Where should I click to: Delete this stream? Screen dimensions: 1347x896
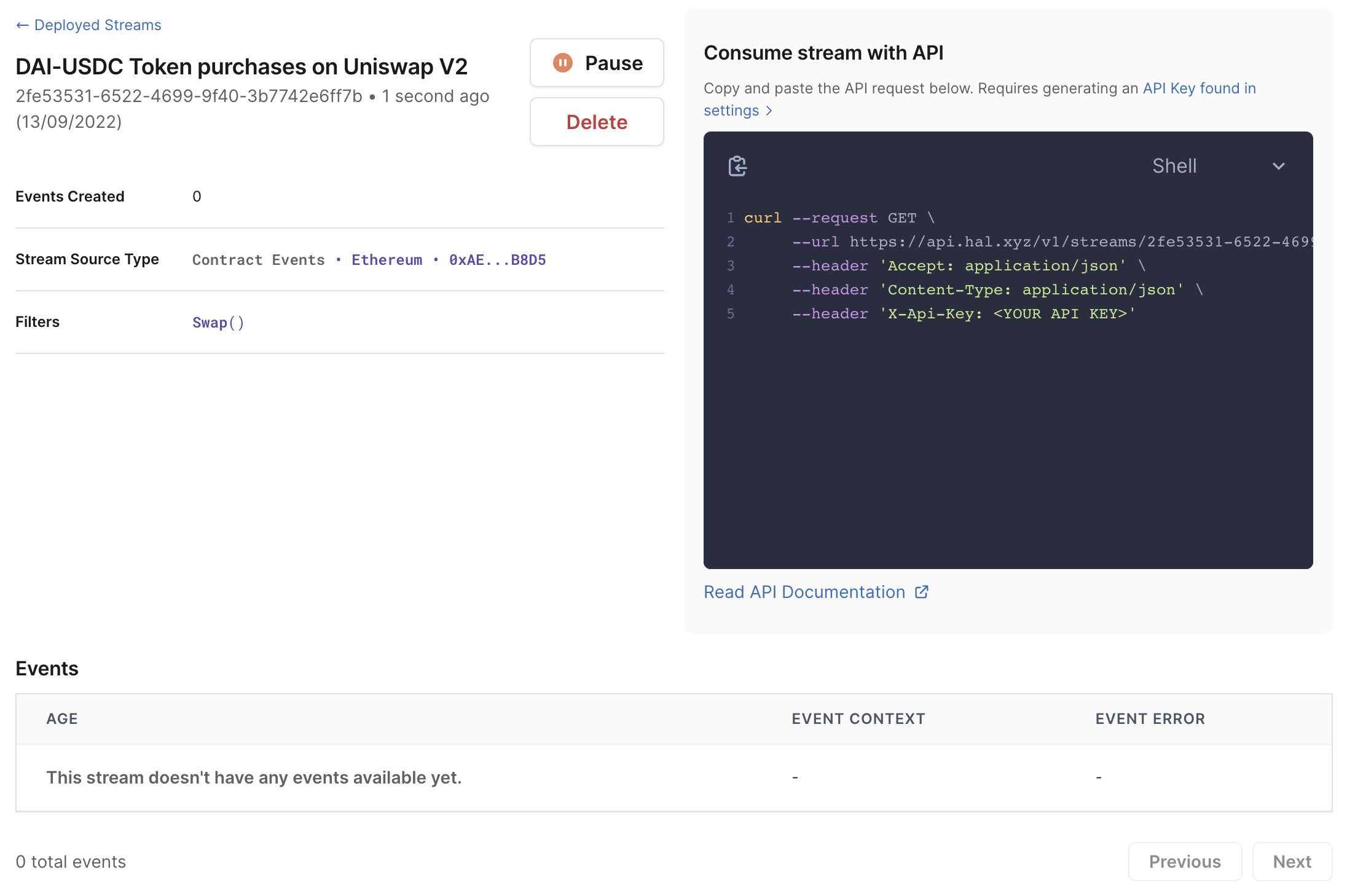tap(596, 122)
